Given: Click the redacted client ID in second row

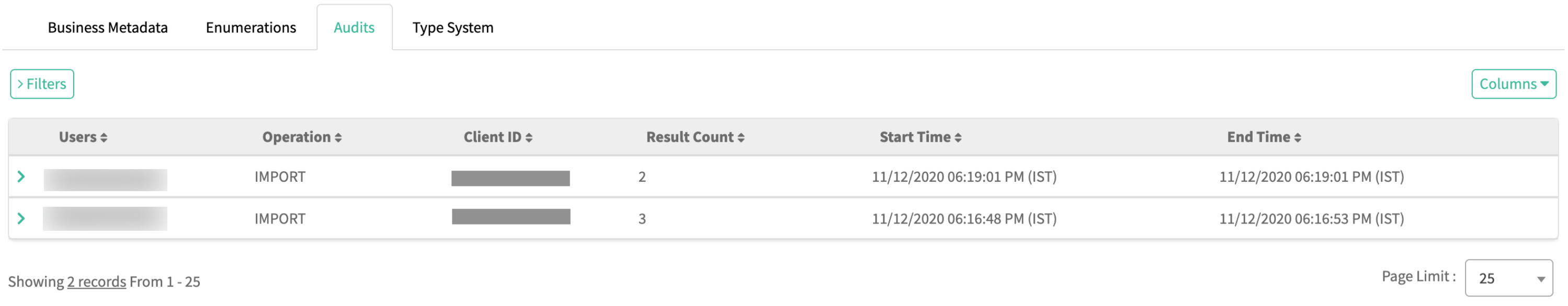Looking at the screenshot, I should [x=512, y=217].
